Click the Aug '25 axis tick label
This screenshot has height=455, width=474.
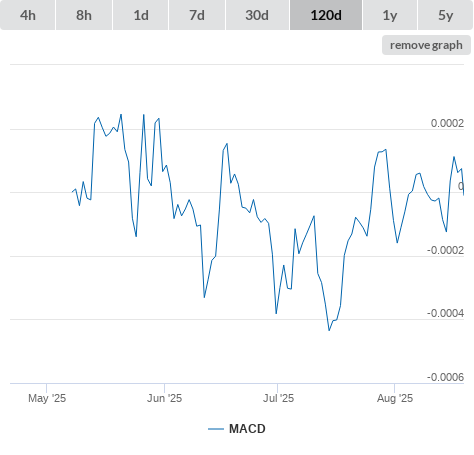coord(395,398)
